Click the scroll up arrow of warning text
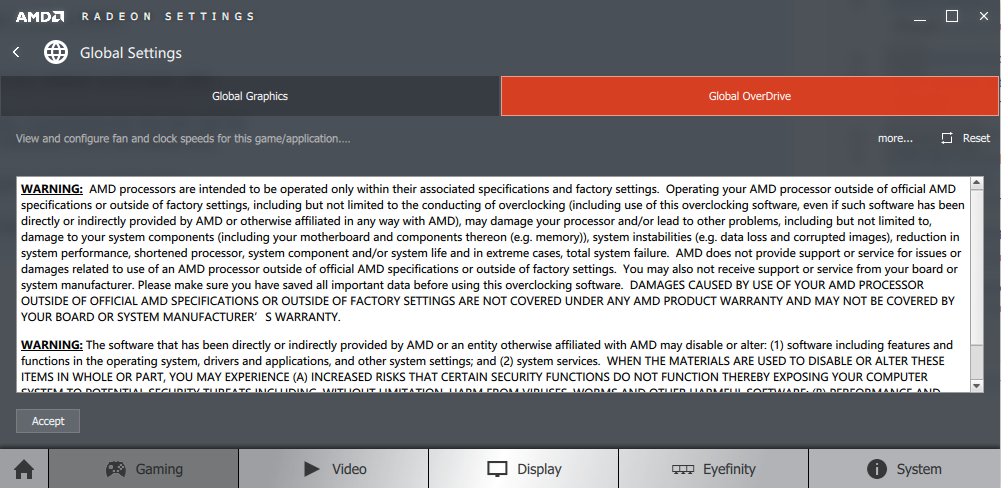Screen dimensions: 1001x488 (976, 184)
